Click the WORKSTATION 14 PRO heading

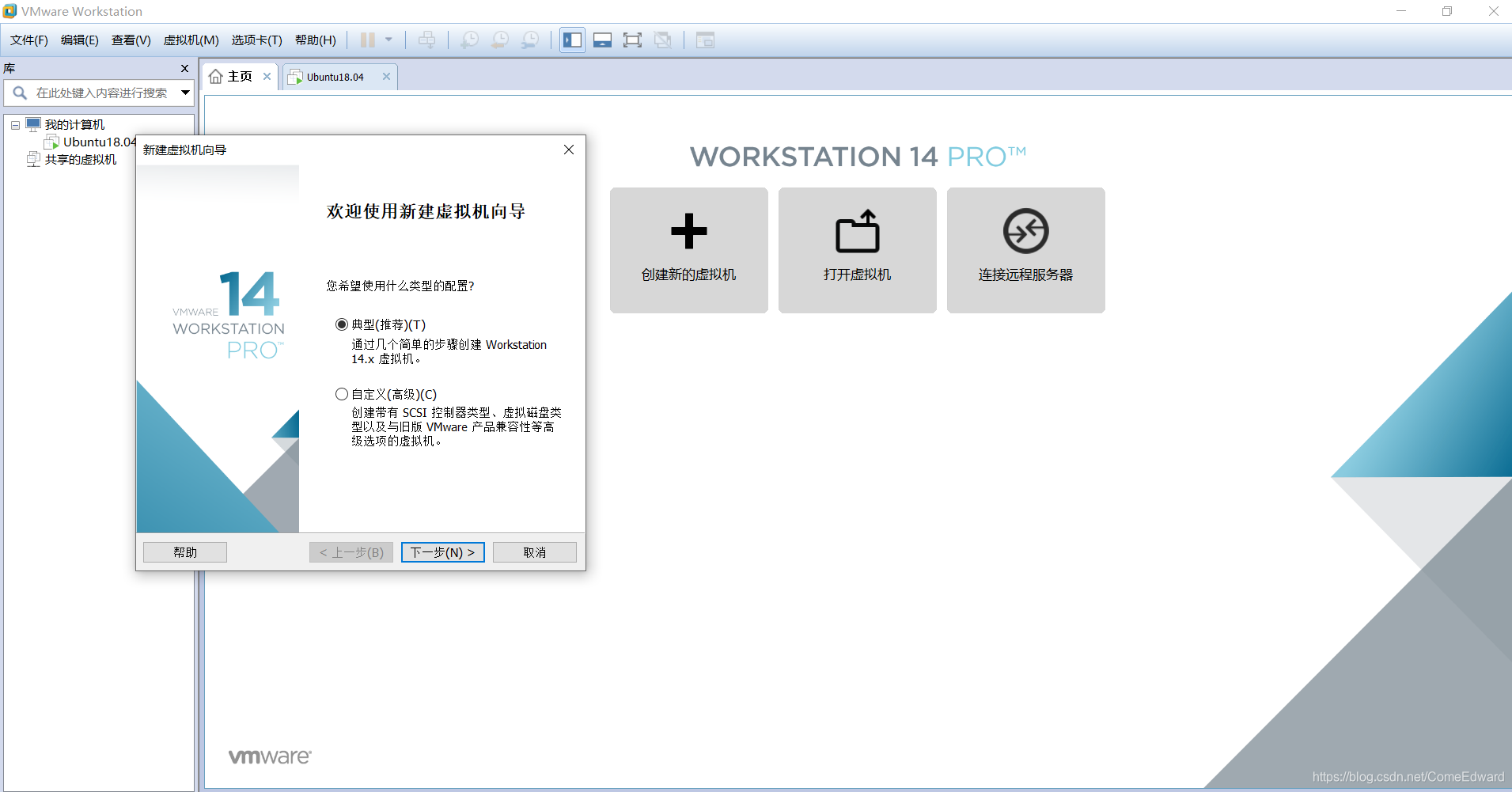tap(858, 157)
